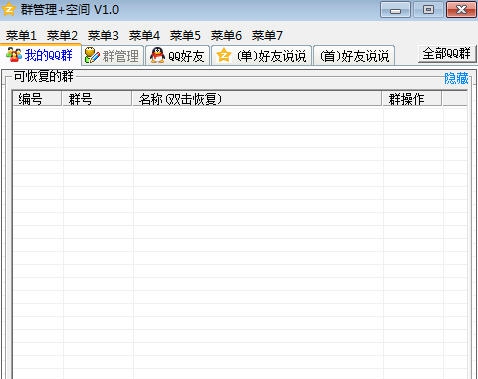Screen dimensions: 478x379
Task: Open the 菜单5 menu
Action: click(x=185, y=35)
